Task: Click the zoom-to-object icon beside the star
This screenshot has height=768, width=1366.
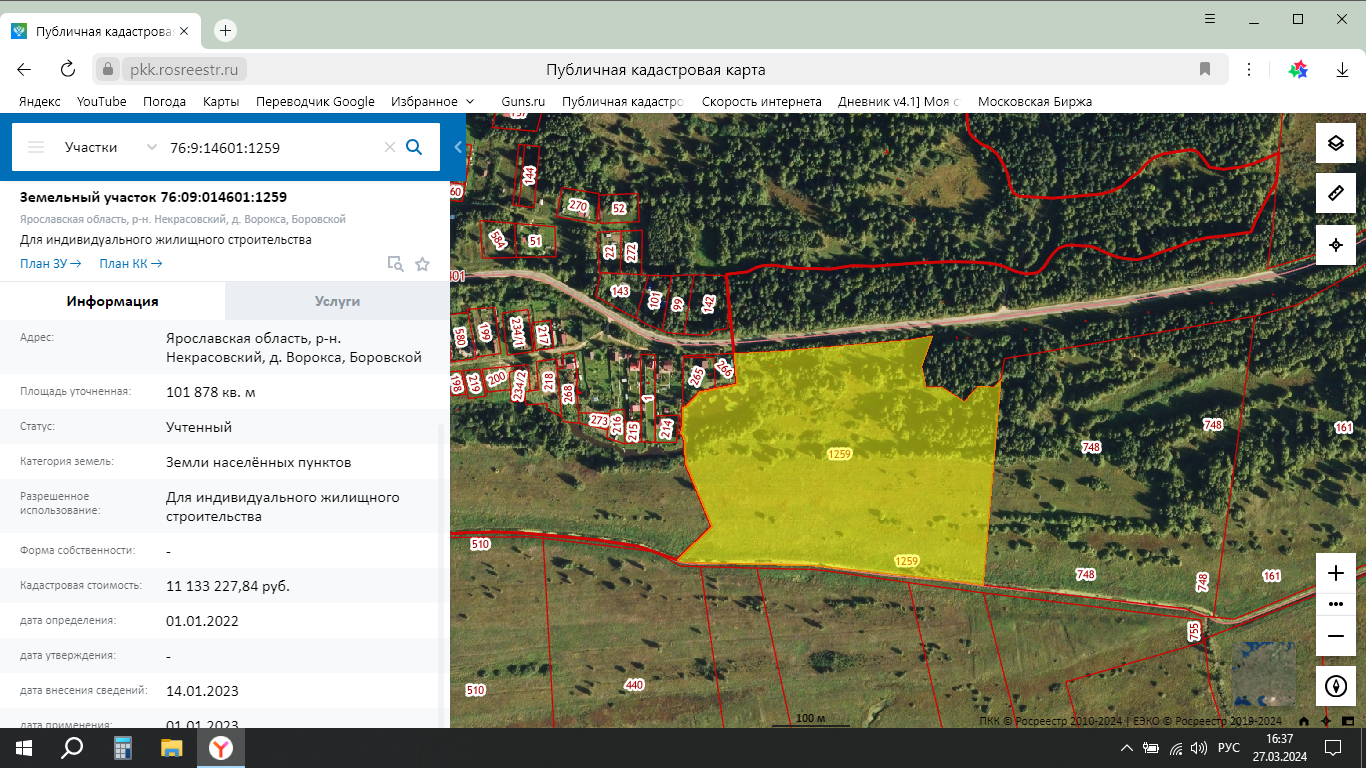Action: point(396,264)
